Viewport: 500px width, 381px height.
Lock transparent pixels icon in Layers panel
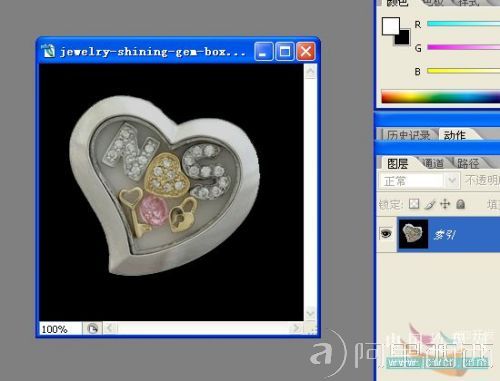pyautogui.click(x=414, y=204)
